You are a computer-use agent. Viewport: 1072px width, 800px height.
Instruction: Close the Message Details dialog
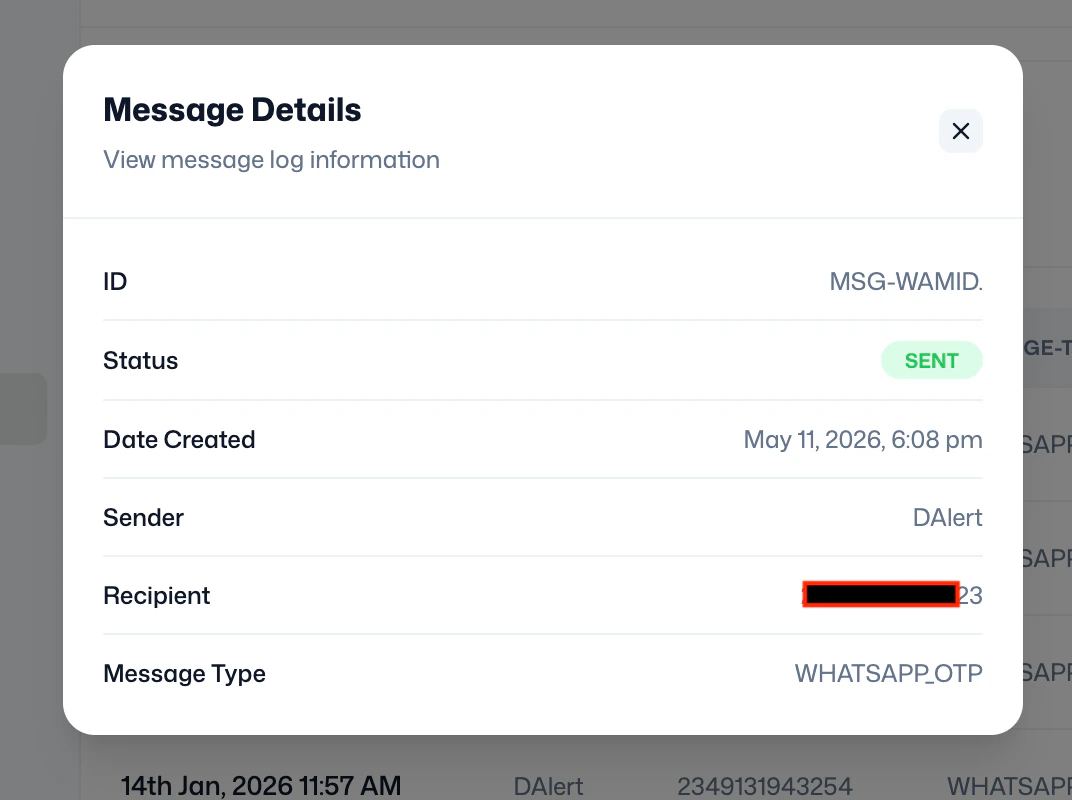[x=961, y=131]
